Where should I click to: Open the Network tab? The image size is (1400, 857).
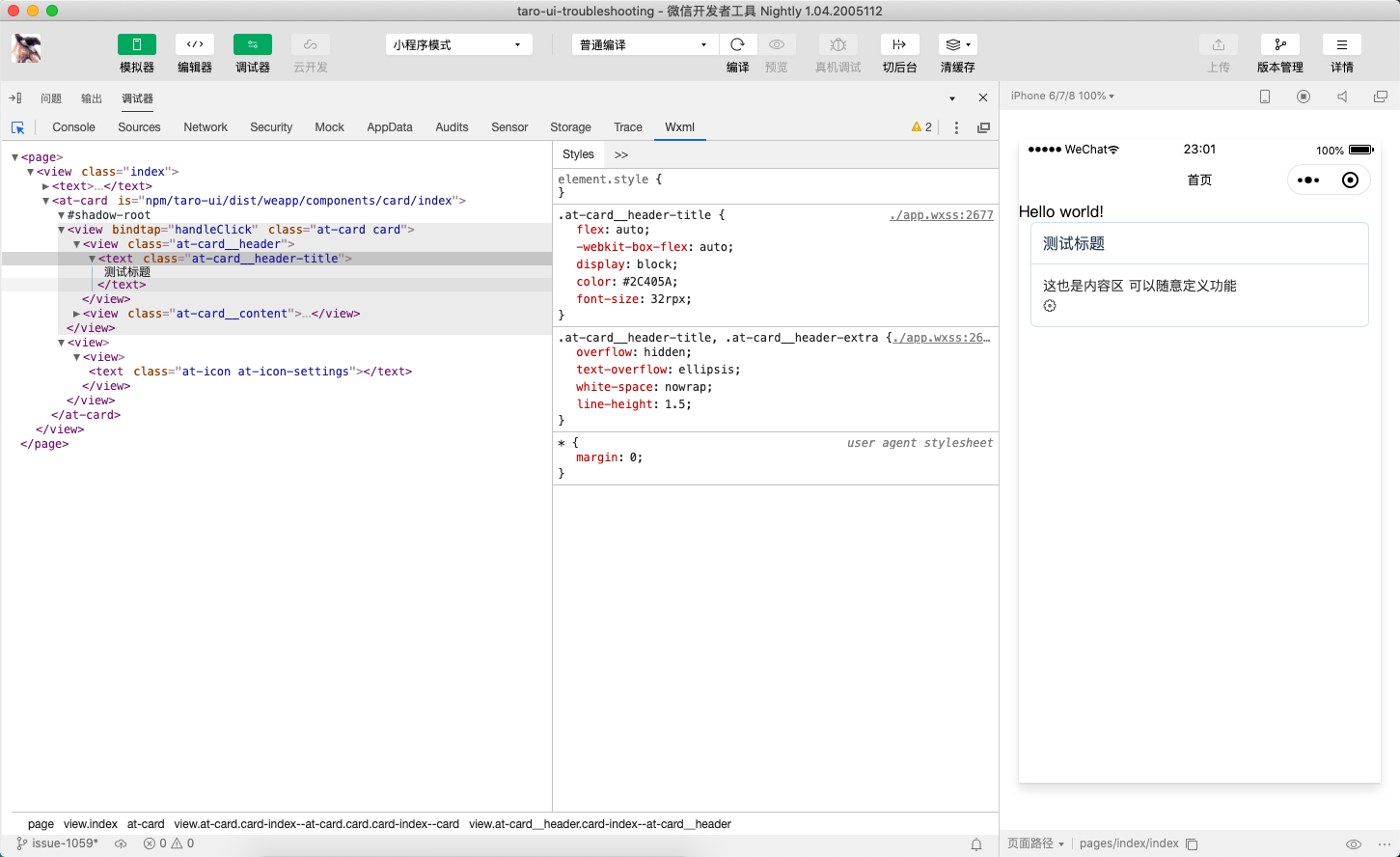pyautogui.click(x=206, y=127)
